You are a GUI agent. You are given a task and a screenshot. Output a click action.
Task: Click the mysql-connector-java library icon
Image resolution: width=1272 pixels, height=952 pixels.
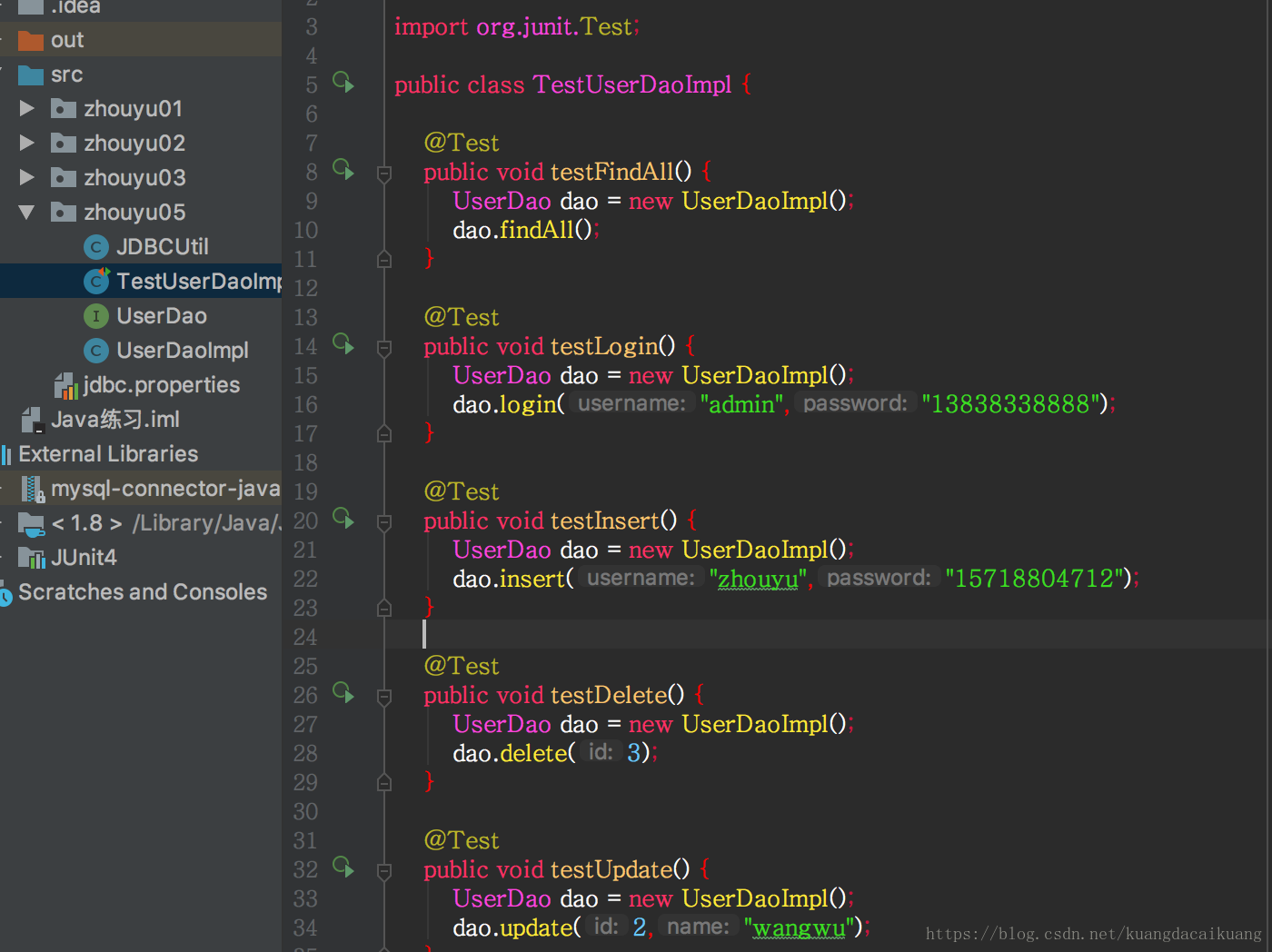point(33,489)
